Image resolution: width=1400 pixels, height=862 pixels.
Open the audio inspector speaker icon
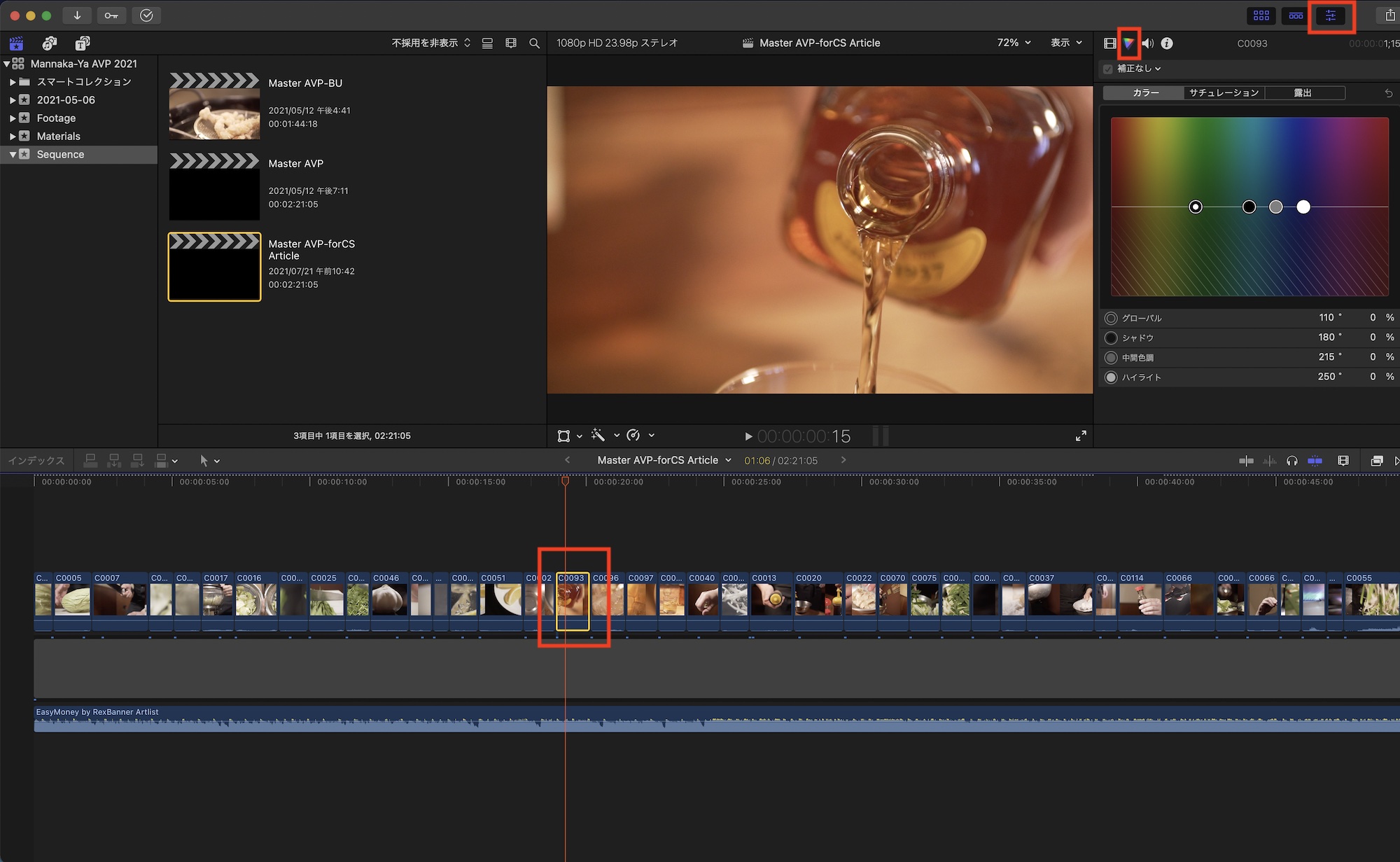click(x=1148, y=43)
